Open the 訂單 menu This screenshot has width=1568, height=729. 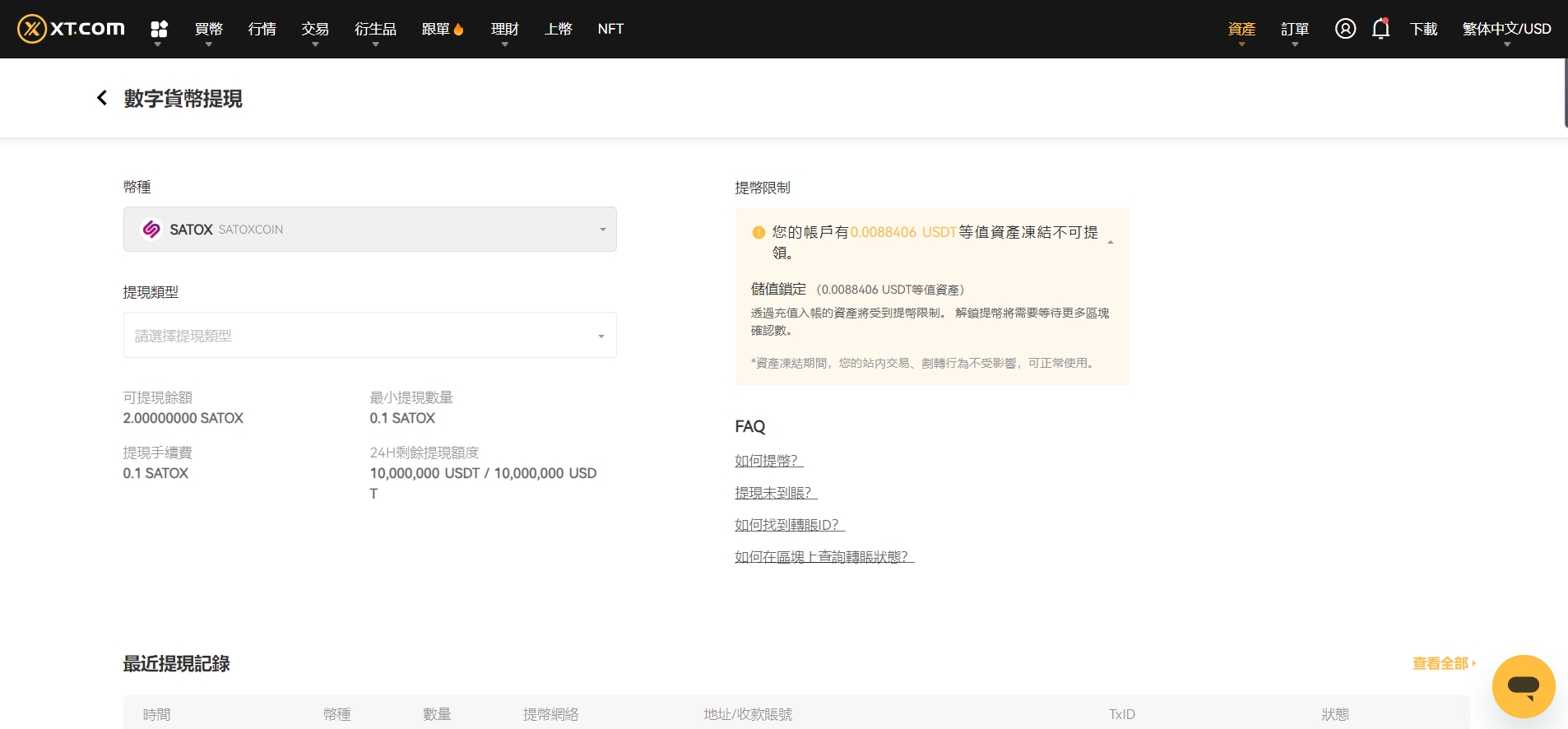tap(1295, 29)
